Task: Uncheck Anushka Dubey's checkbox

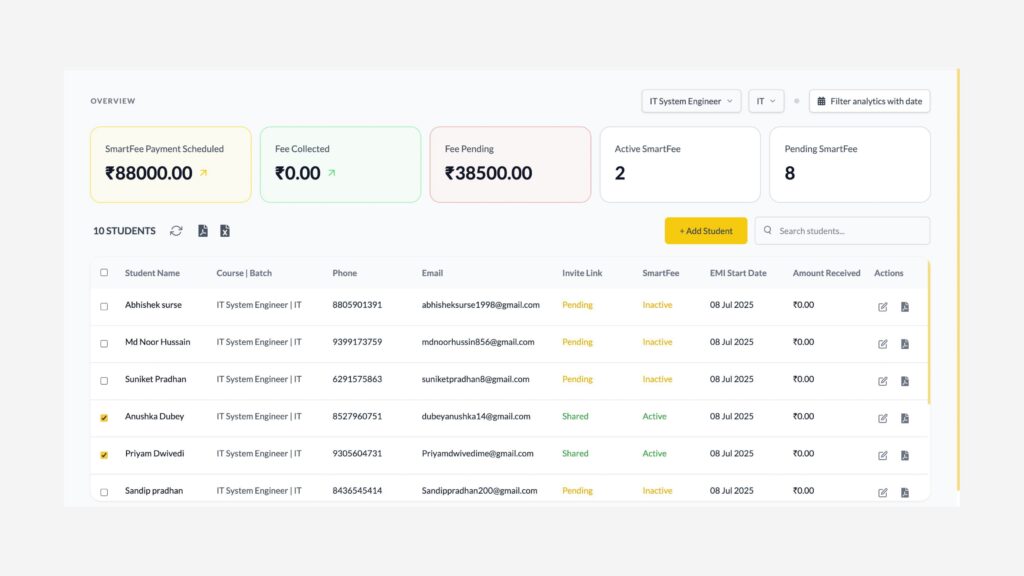Action: click(x=104, y=418)
